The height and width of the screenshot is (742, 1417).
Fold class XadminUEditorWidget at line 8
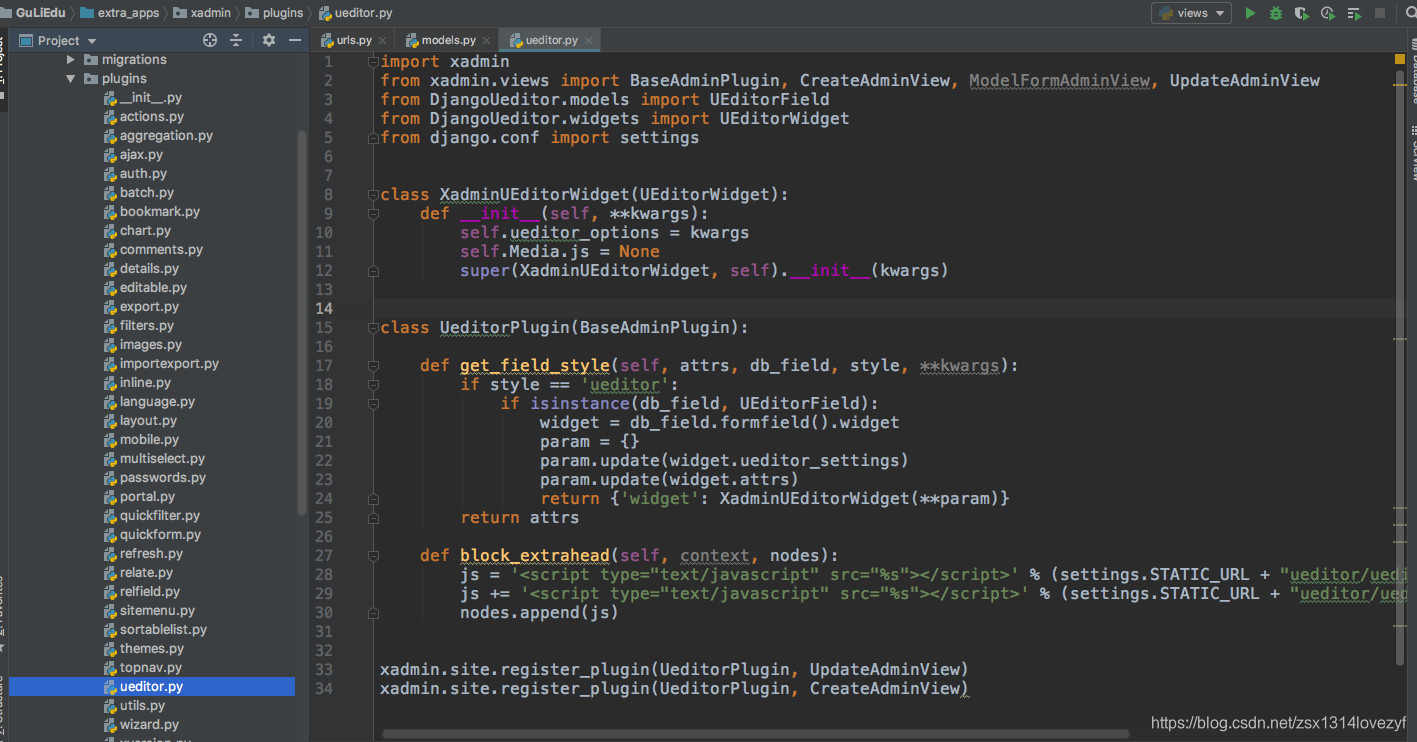(x=373, y=194)
